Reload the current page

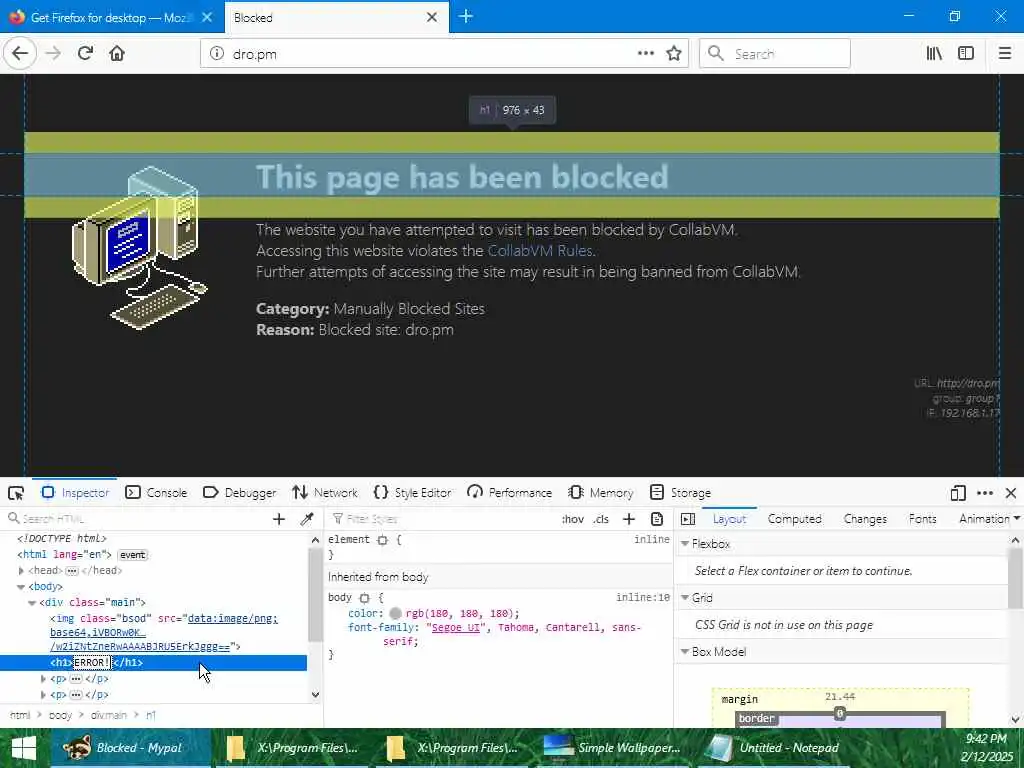tap(86, 54)
